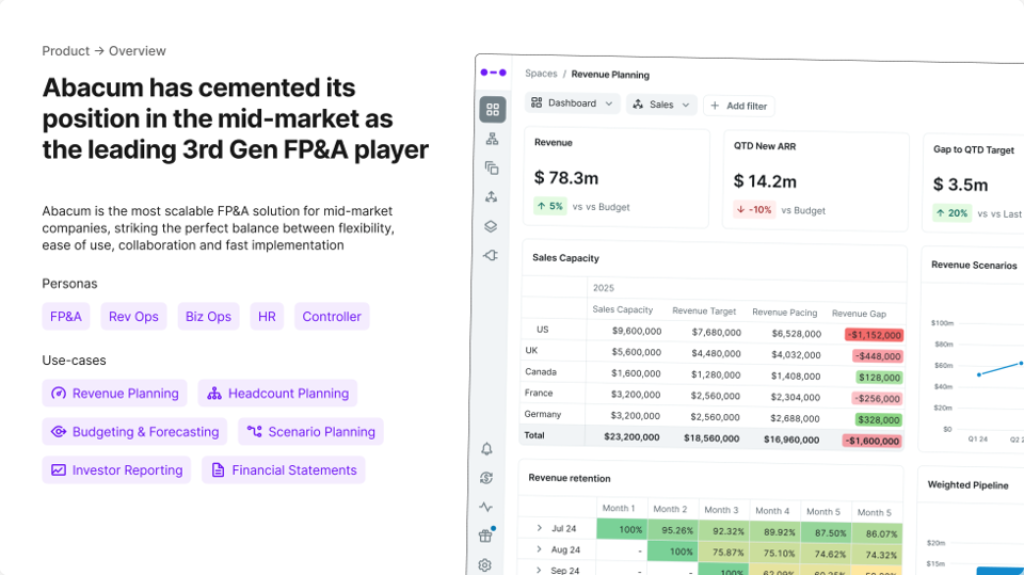Open the settings gear in the sidebar
1024x575 pixels.
click(486, 565)
